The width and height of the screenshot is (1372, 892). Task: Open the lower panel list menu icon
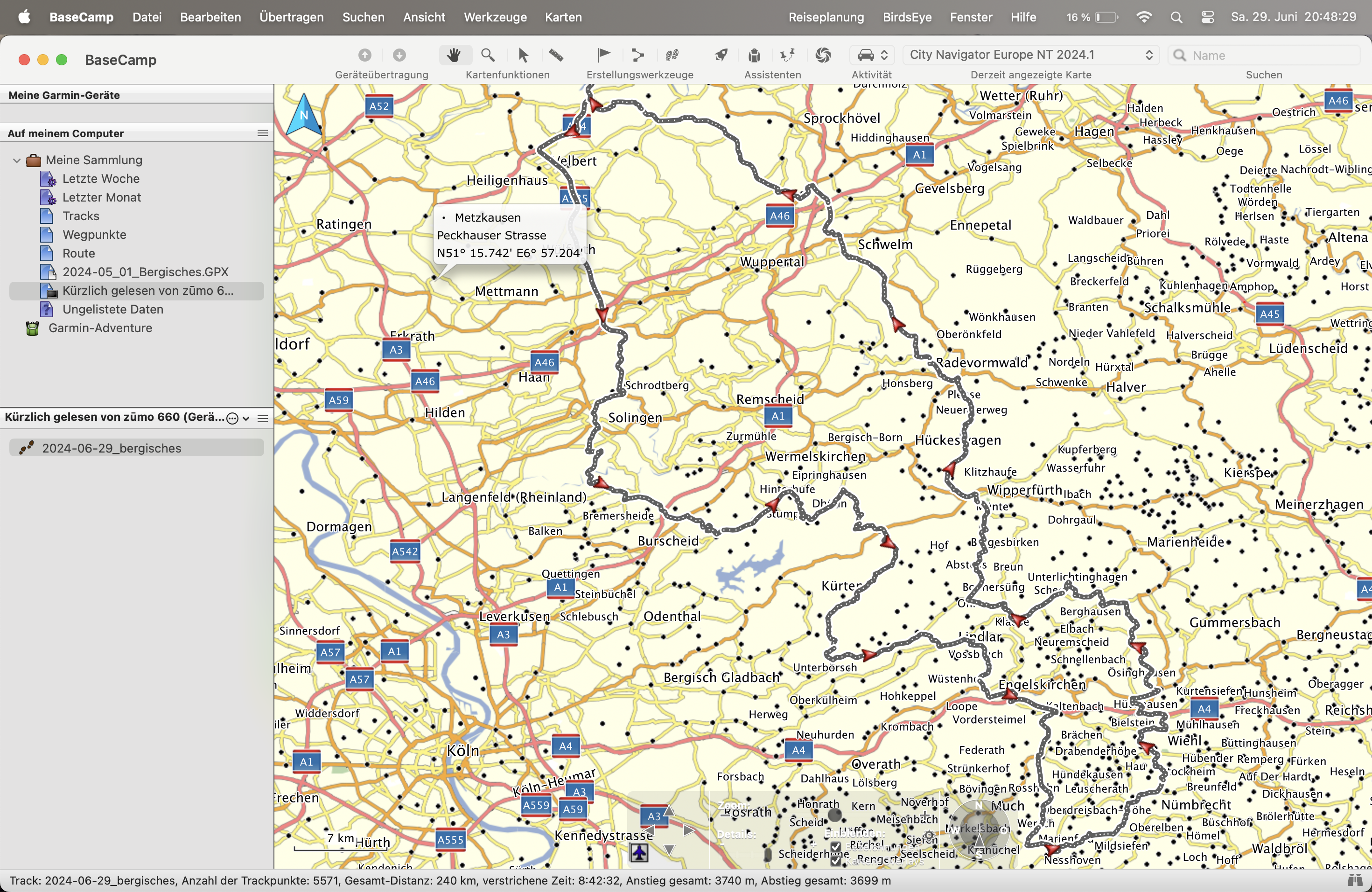262,418
